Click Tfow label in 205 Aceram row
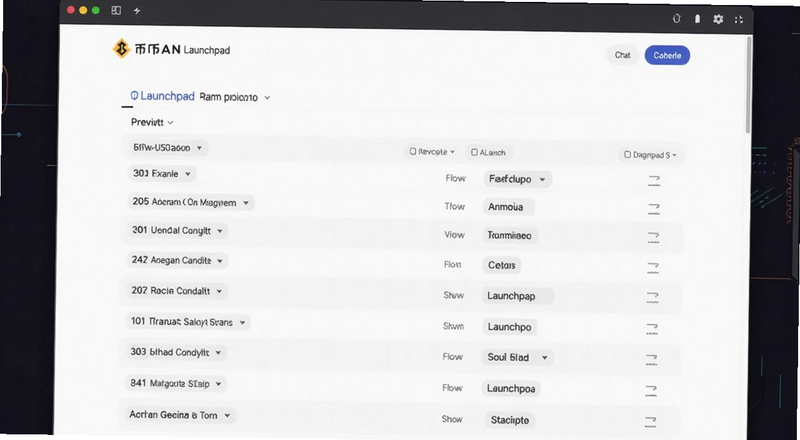 [x=455, y=206]
